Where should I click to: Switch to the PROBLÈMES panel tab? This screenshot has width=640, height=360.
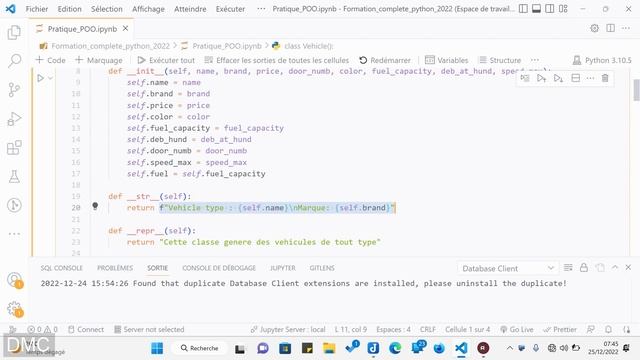(115, 268)
